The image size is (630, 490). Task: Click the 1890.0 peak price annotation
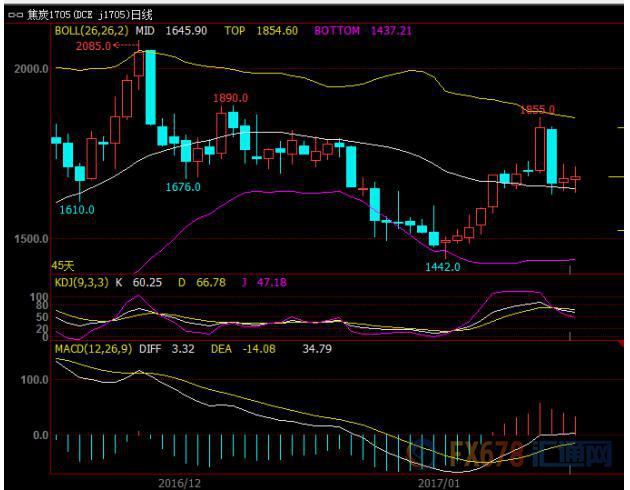(230, 98)
